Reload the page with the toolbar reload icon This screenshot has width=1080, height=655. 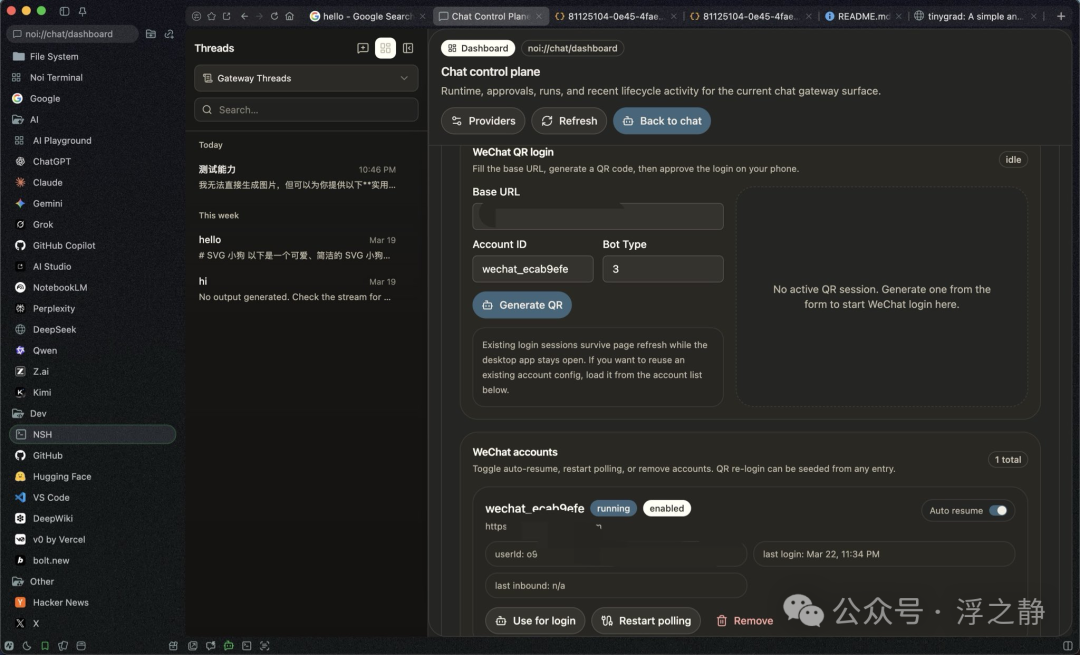click(x=274, y=16)
